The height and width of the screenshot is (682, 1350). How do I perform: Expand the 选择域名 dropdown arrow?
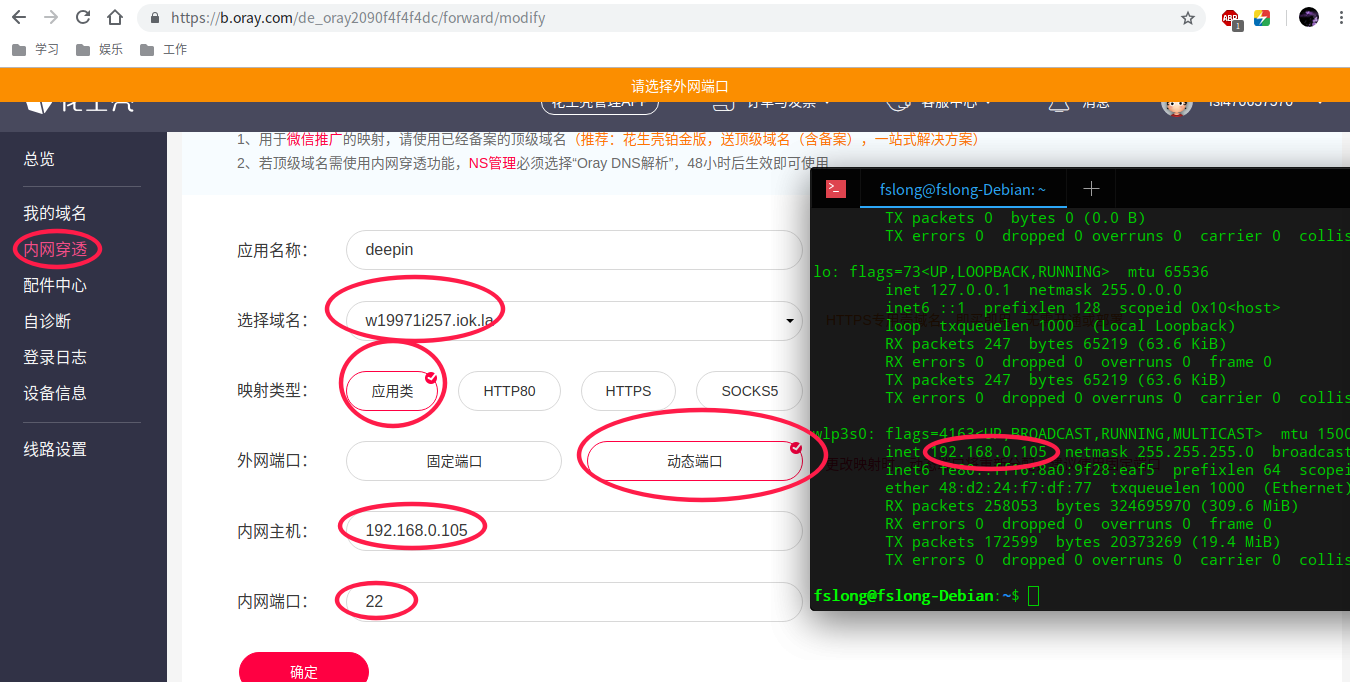pos(790,321)
